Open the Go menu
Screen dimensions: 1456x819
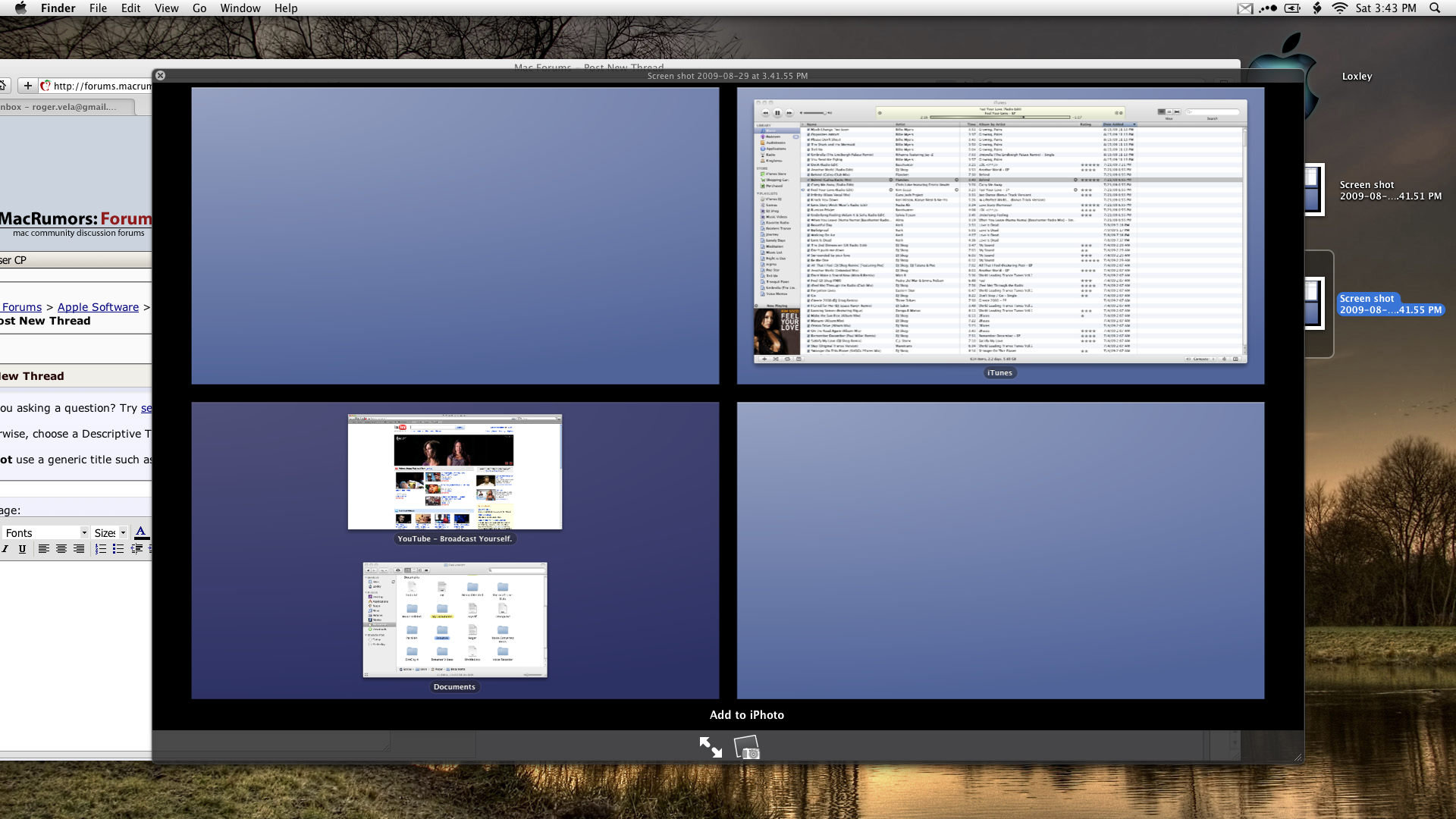point(199,8)
